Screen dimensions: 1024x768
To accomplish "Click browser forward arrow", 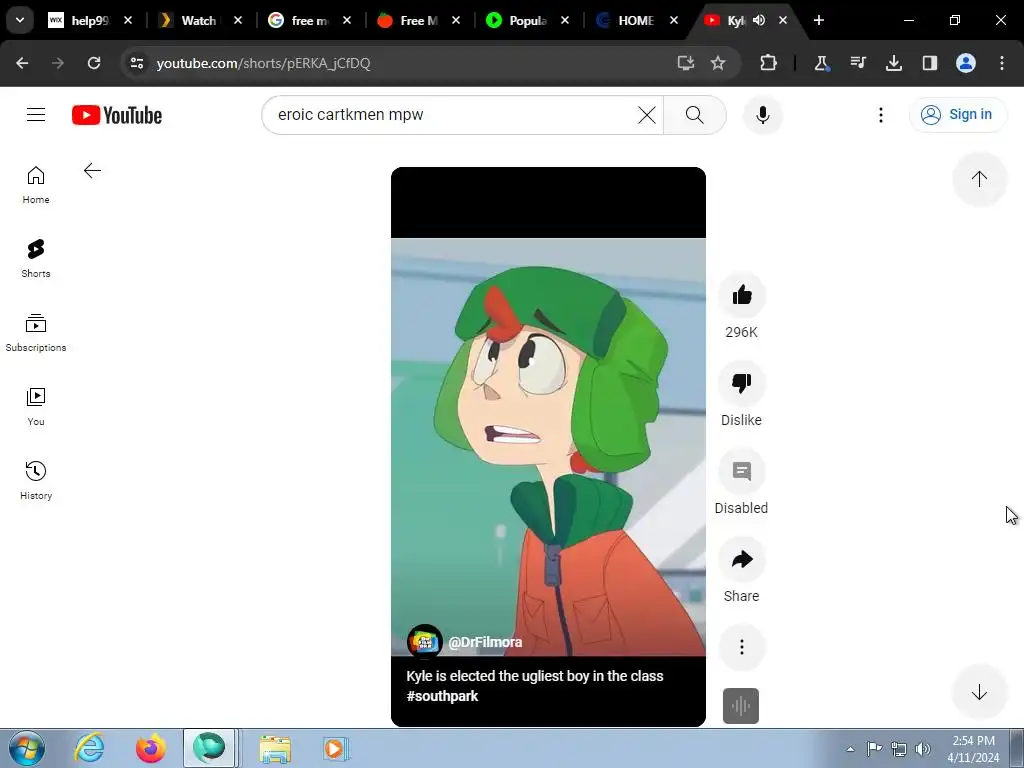I will [x=58, y=63].
